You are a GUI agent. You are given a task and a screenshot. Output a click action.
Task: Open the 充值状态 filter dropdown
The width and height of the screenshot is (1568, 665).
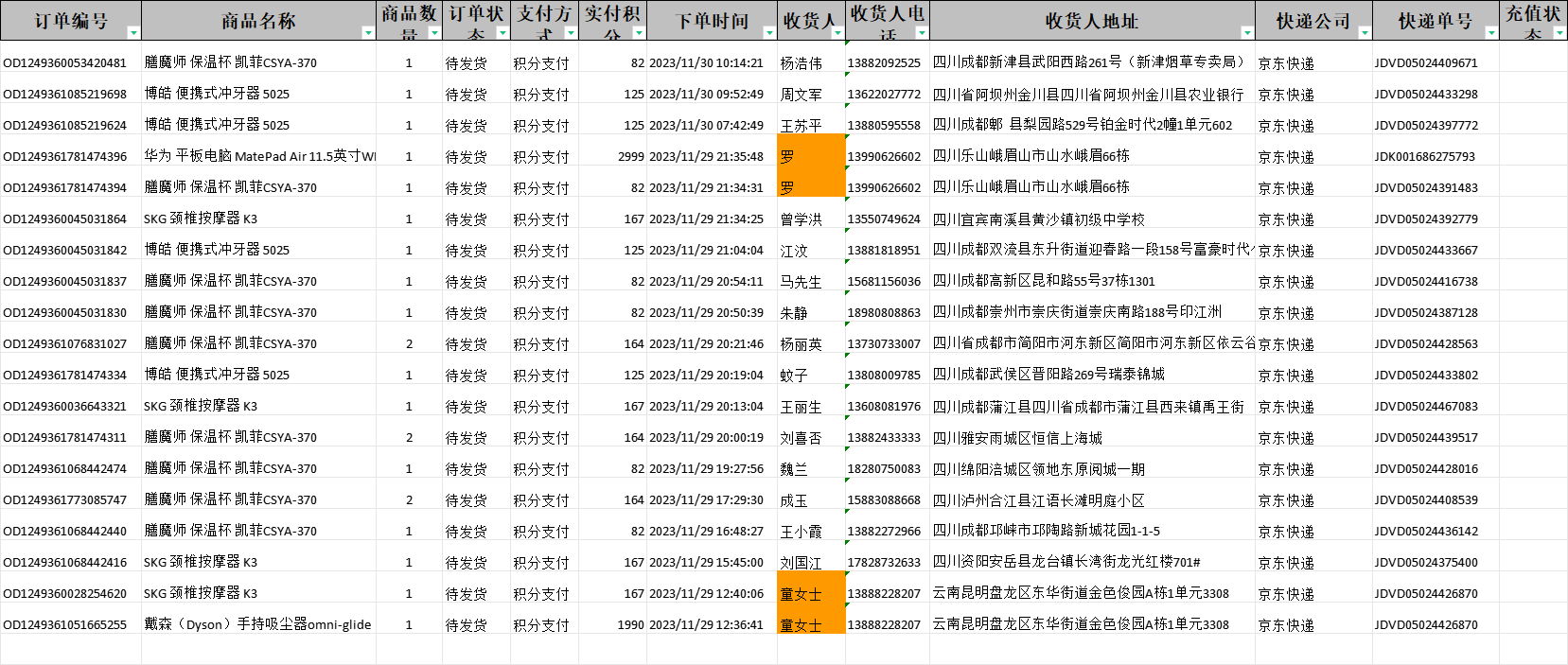[x=1559, y=33]
